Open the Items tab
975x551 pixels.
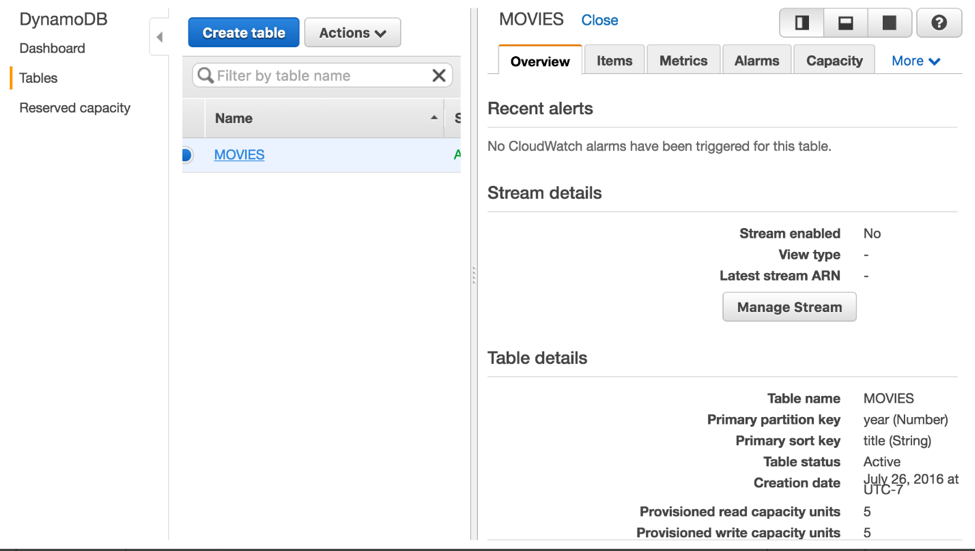(614, 60)
